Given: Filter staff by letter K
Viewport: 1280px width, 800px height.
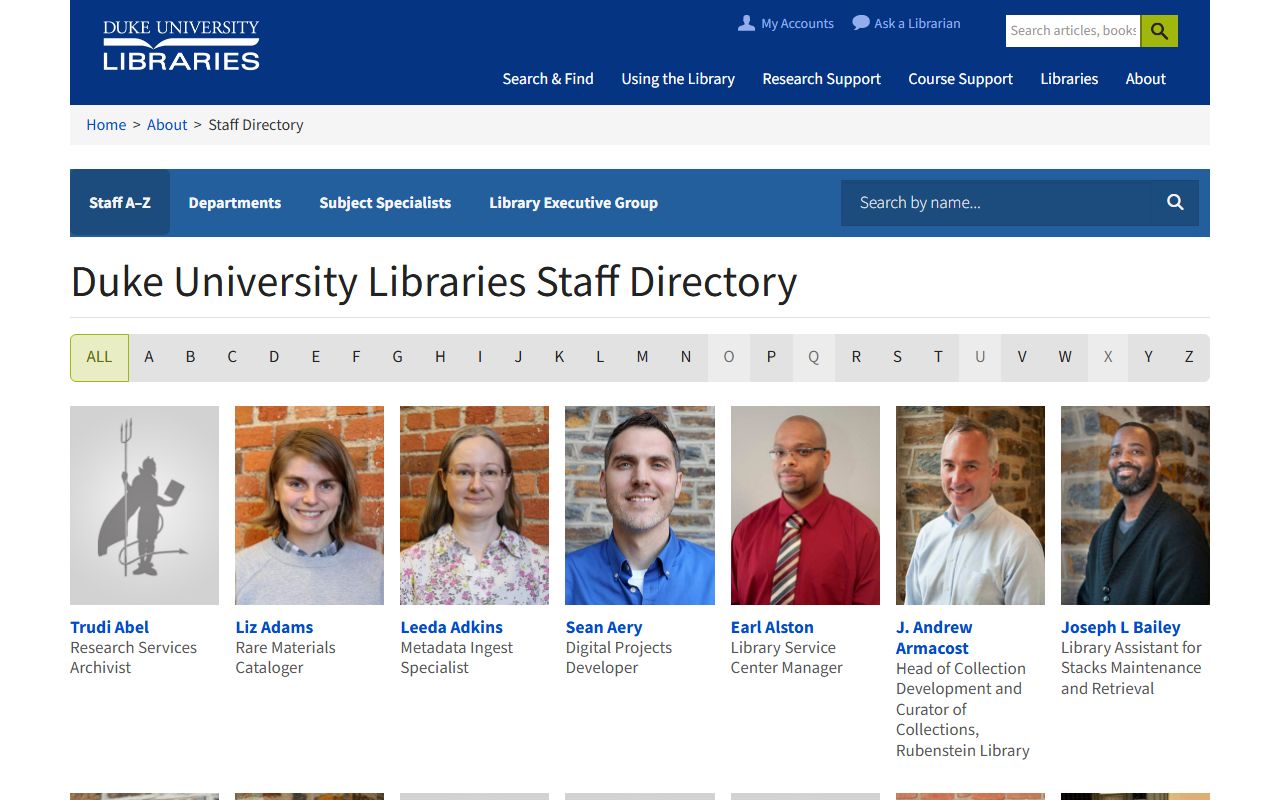Looking at the screenshot, I should [x=559, y=357].
